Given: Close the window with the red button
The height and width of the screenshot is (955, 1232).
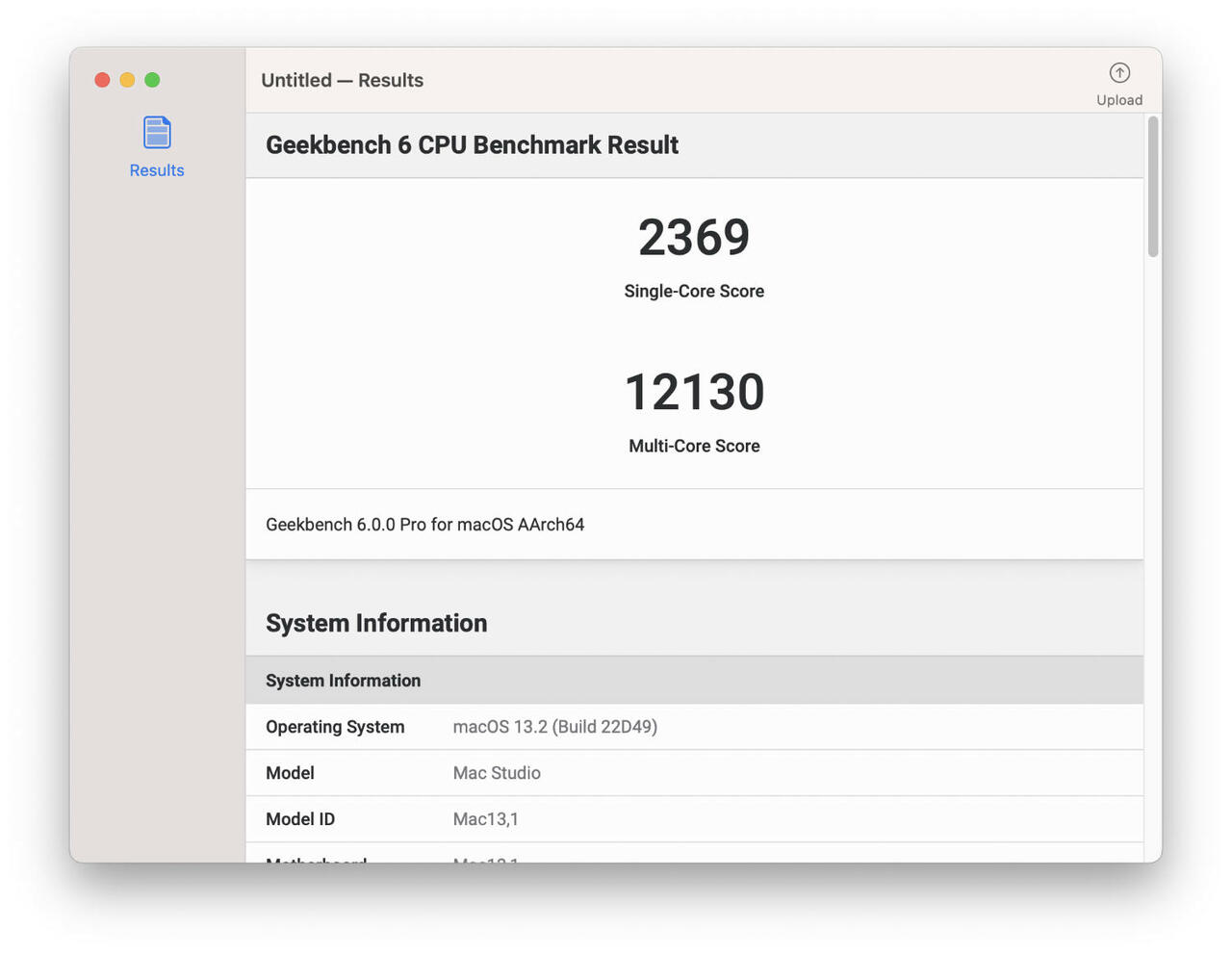Looking at the screenshot, I should pos(102,80).
